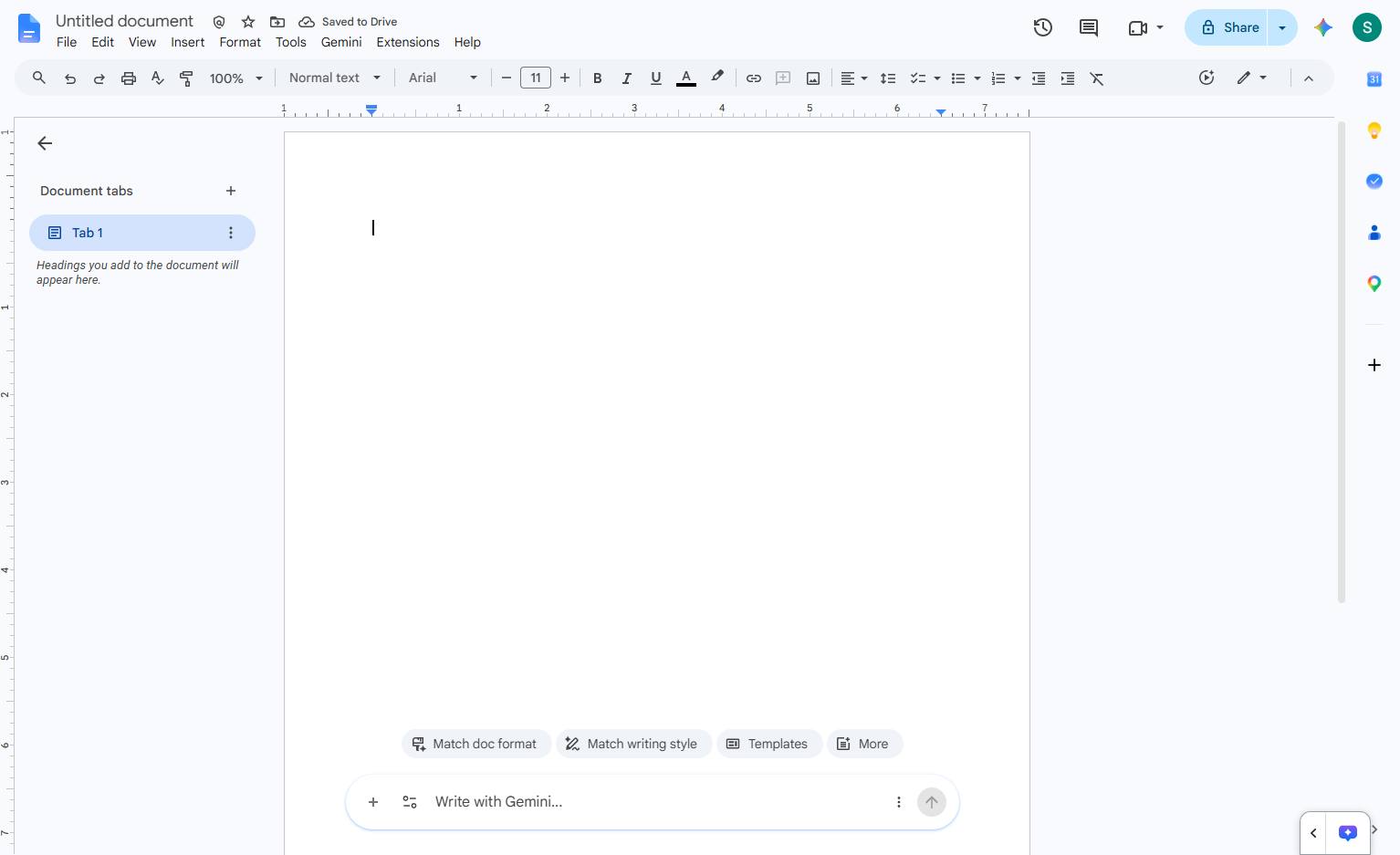Open Google Tasks in side panel
The width and height of the screenshot is (1400, 855).
pyautogui.click(x=1374, y=182)
